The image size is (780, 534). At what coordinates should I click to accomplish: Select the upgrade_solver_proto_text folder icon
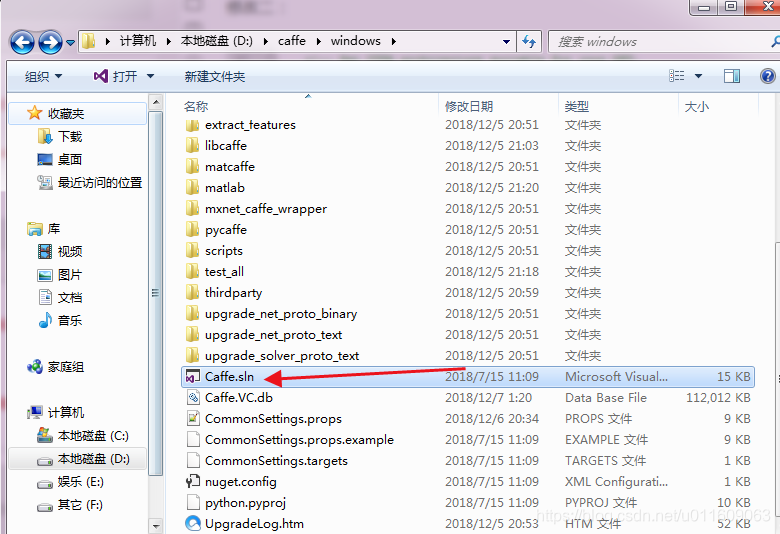pos(193,356)
